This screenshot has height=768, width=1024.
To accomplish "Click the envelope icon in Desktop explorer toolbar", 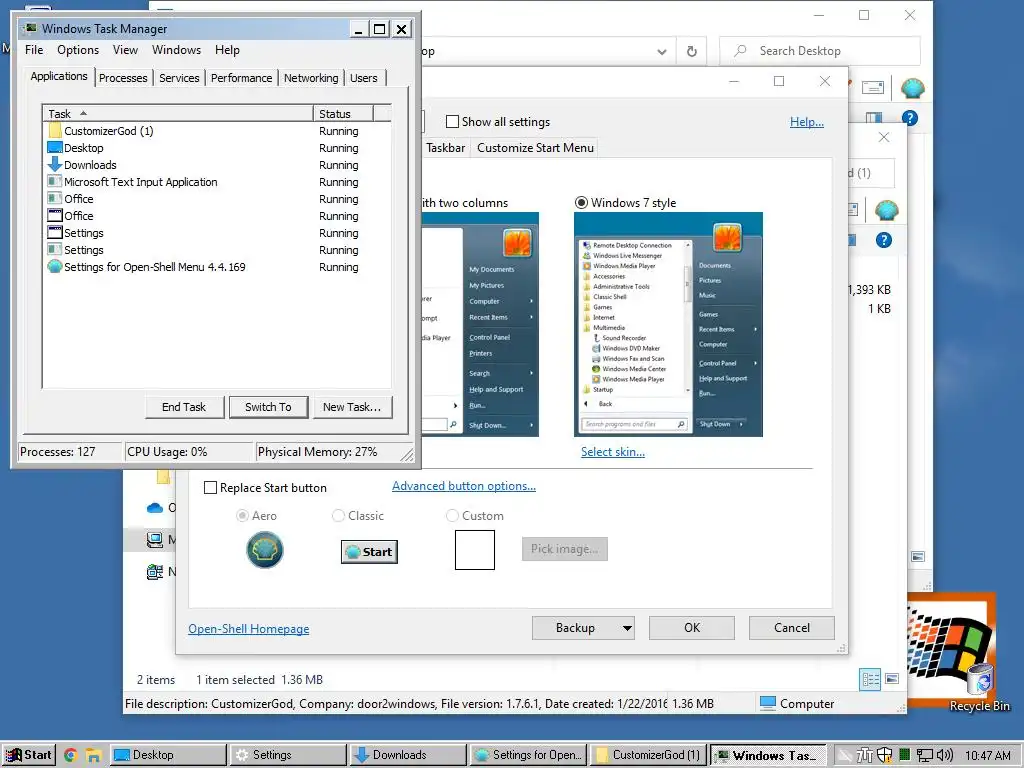I will (x=872, y=87).
